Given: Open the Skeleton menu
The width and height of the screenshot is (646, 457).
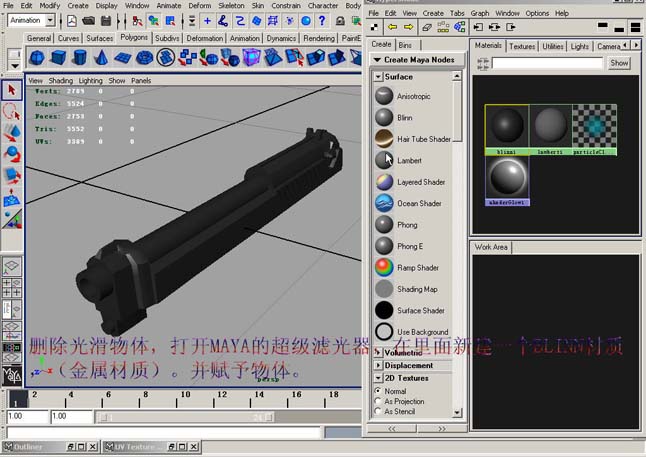Looking at the screenshot, I should click(231, 5).
